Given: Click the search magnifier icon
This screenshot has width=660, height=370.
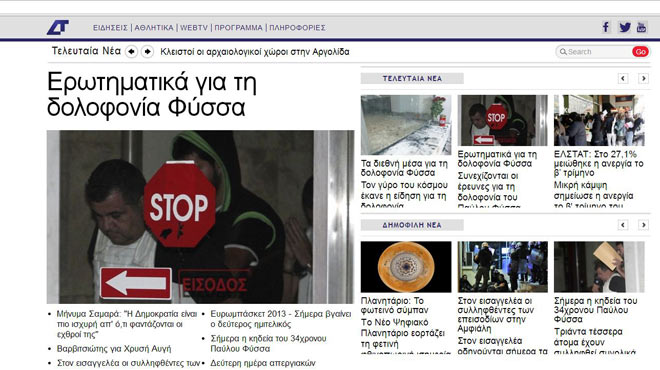Looking at the screenshot, I should click(563, 52).
